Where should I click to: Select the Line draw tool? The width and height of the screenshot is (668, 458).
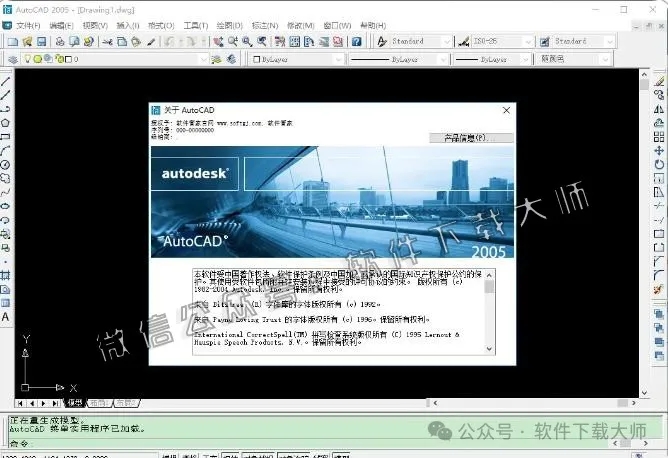6,81
